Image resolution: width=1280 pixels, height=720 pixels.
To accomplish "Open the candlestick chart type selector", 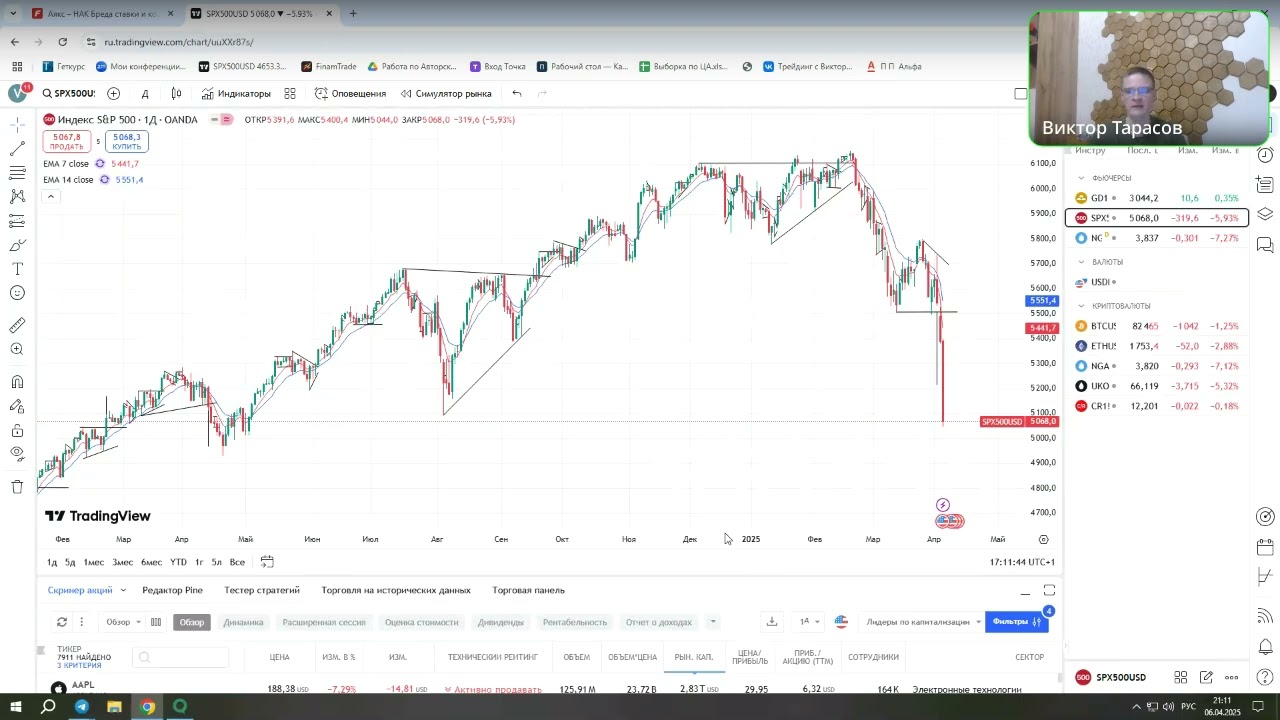I will coord(176,93).
